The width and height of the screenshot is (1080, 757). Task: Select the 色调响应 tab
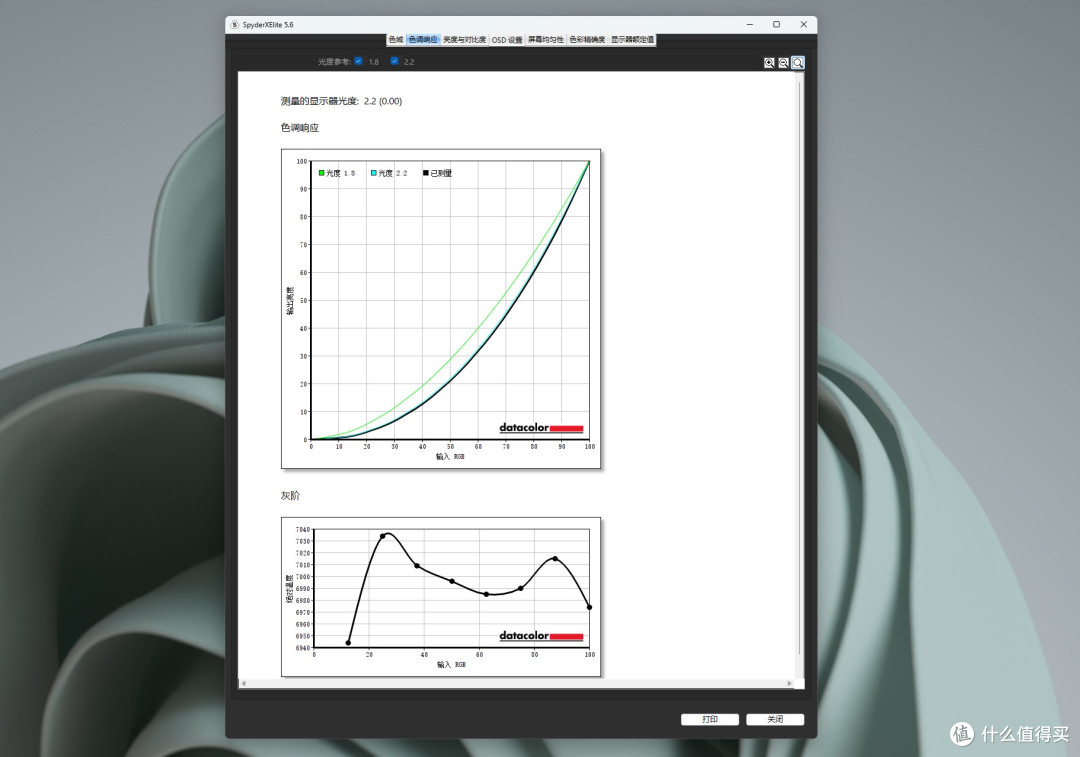tap(423, 40)
